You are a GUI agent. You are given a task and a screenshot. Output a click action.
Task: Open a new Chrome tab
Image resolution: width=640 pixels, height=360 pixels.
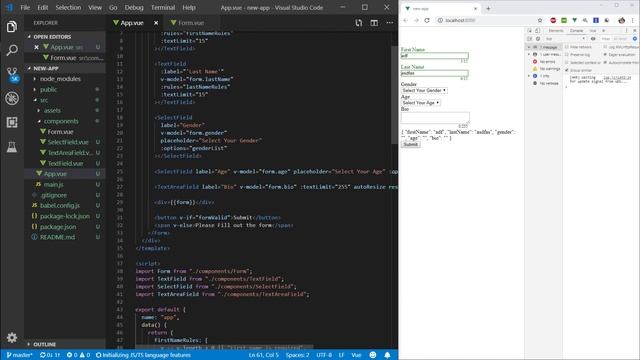coord(488,8)
